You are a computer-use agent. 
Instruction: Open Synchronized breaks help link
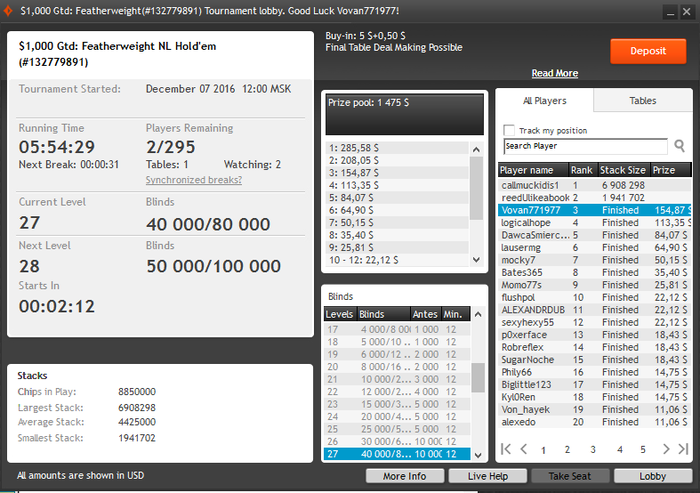click(194, 180)
